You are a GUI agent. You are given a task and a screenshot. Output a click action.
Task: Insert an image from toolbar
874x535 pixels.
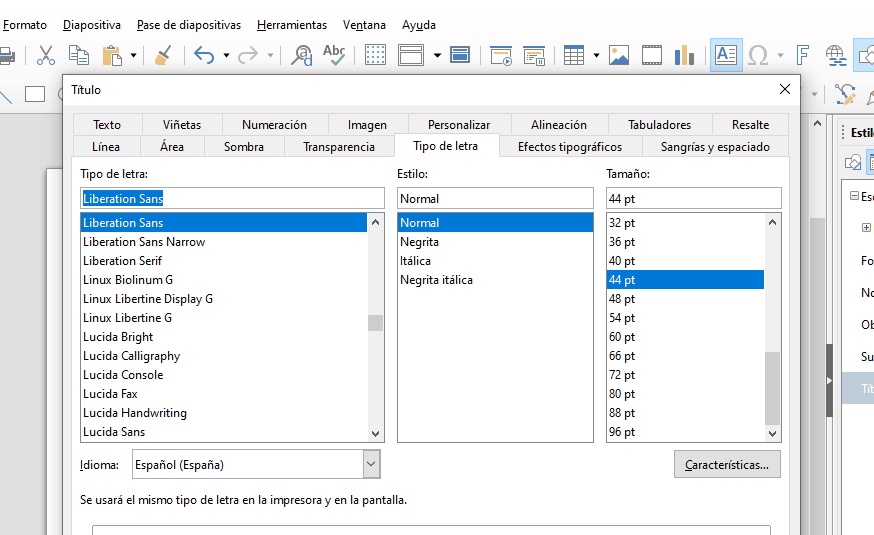click(x=619, y=55)
